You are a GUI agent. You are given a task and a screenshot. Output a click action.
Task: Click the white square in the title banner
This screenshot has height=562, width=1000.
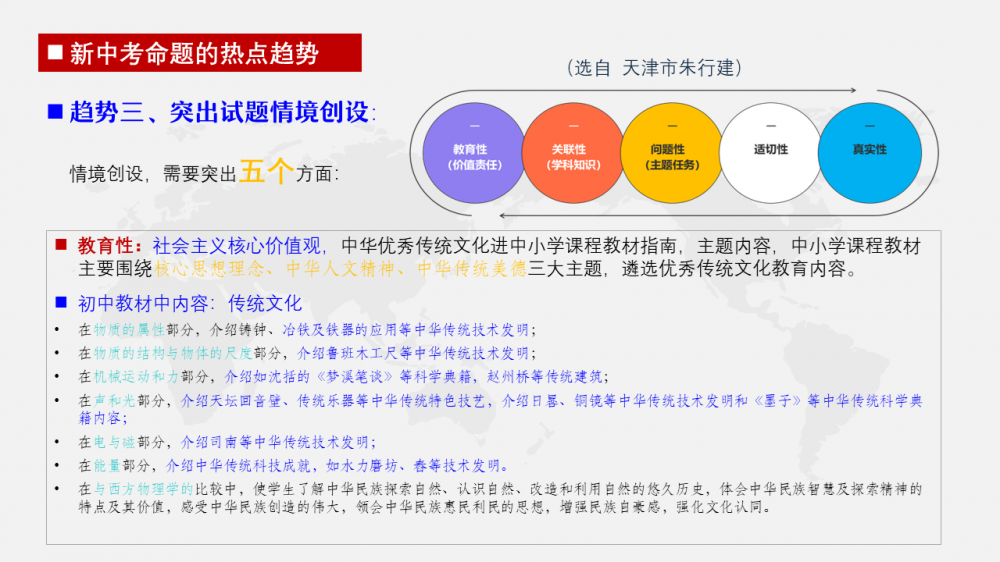[x=55, y=53]
